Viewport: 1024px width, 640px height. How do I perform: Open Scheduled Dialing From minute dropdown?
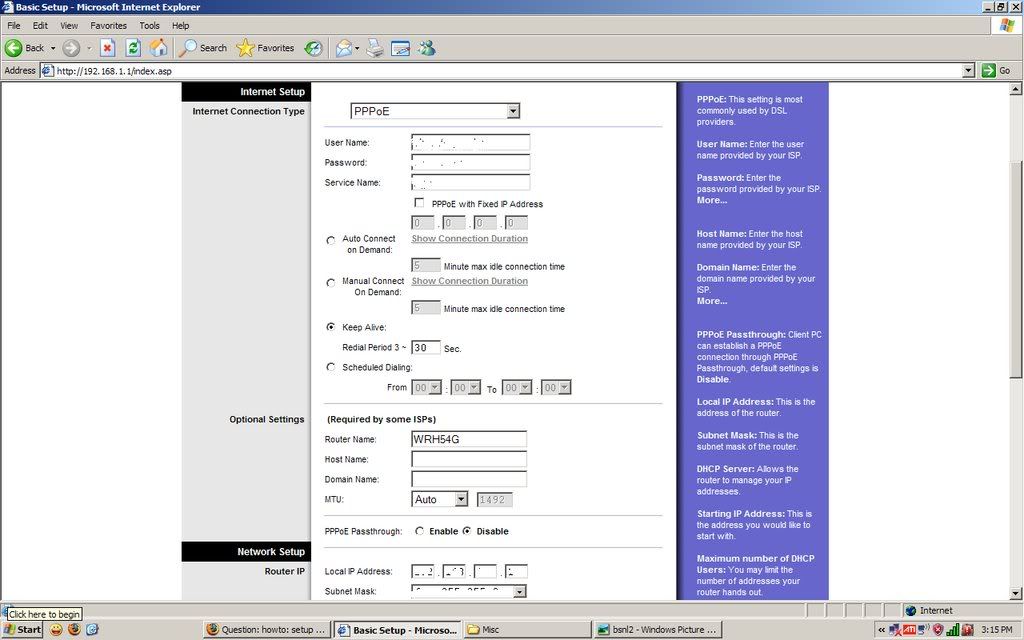click(466, 387)
